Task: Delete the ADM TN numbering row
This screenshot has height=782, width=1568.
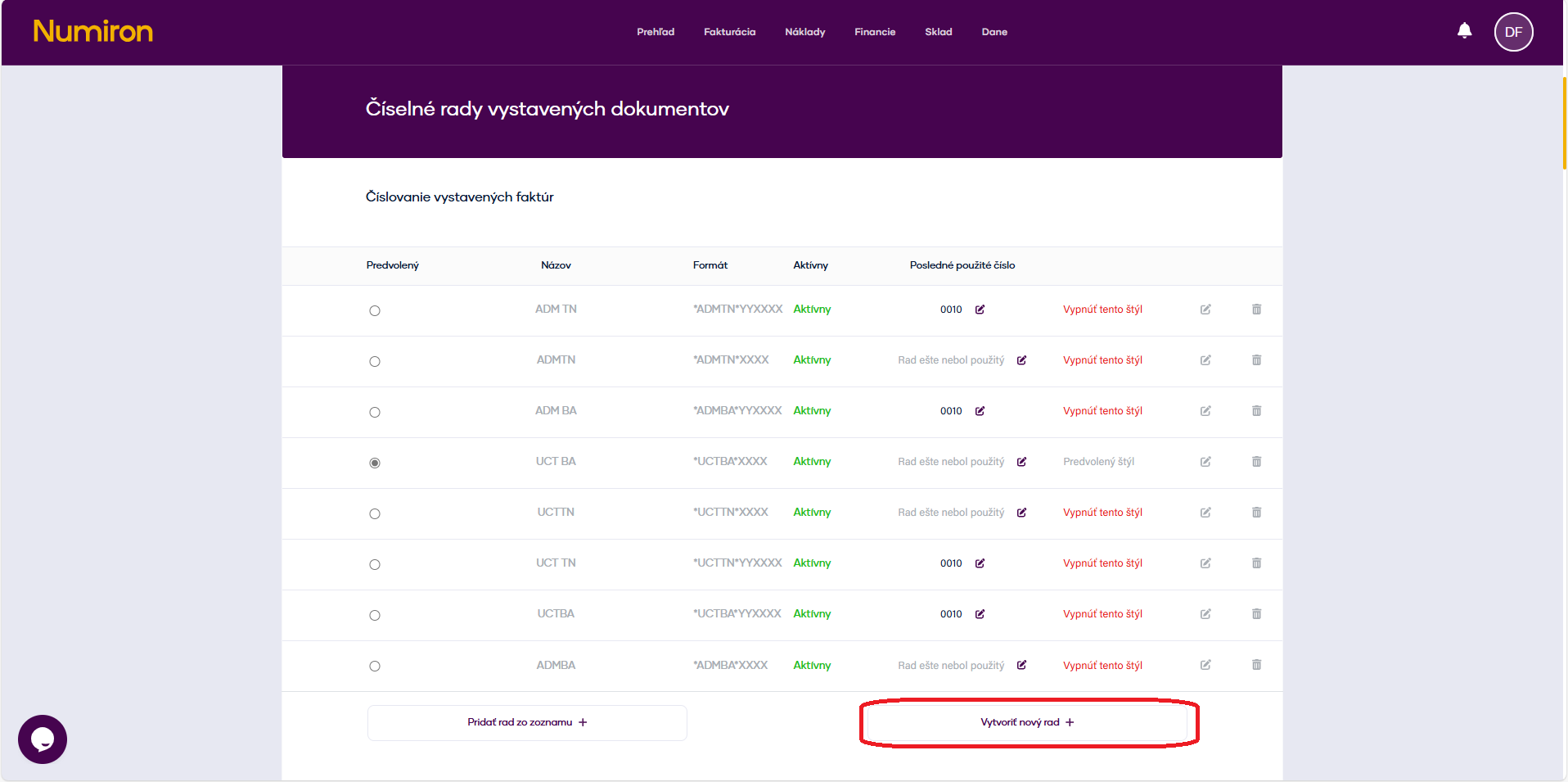Action: pos(1256,310)
